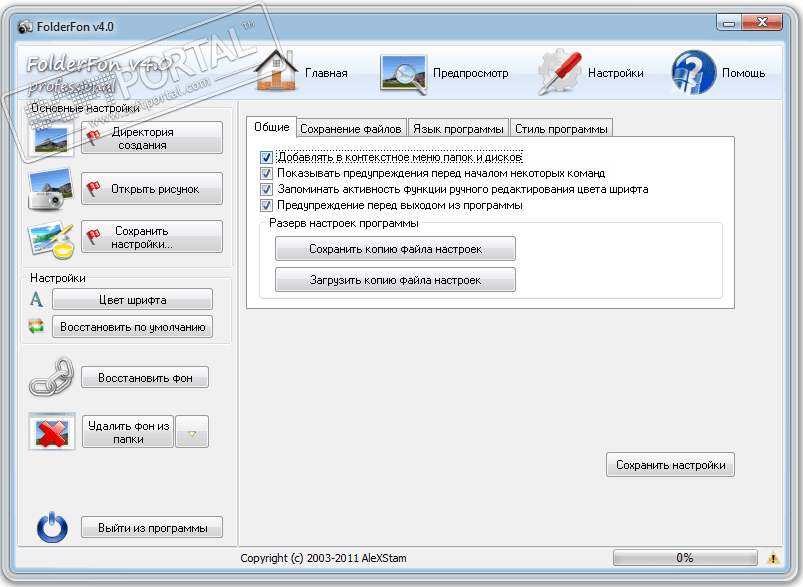This screenshot has width=803, height=587.
Task: Click the Открыть рисунок button
Action: coord(152,188)
